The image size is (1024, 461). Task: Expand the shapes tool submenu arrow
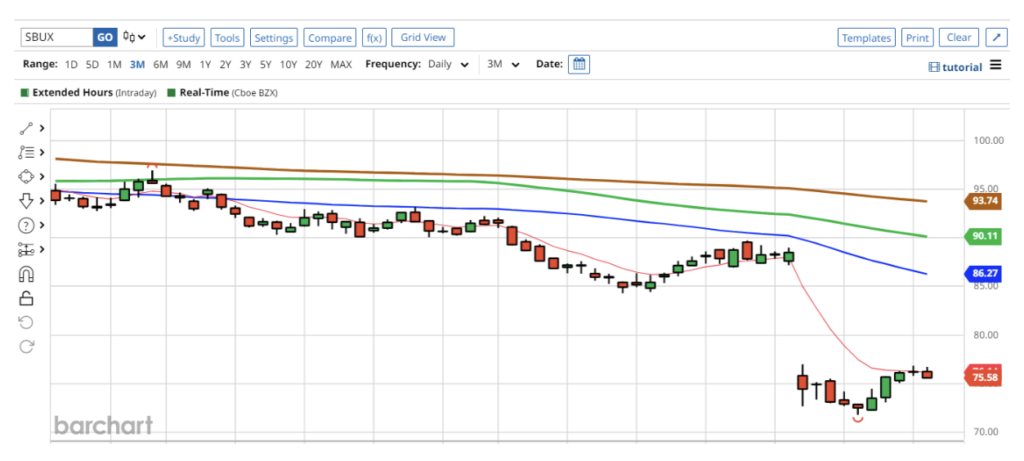tap(42, 177)
